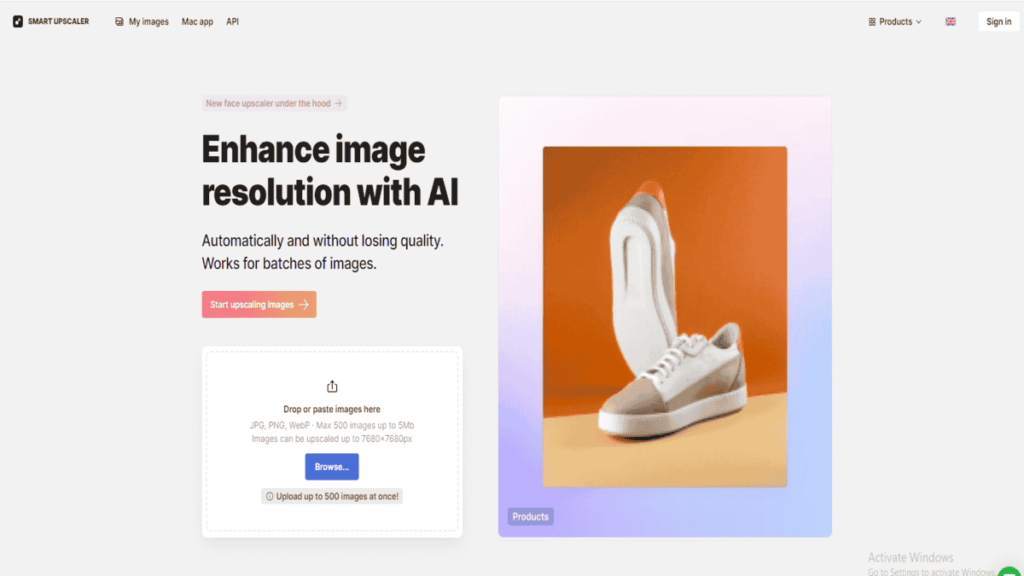The width and height of the screenshot is (1024, 576).
Task: Click the My images gallery icon
Action: pyautogui.click(x=119, y=22)
